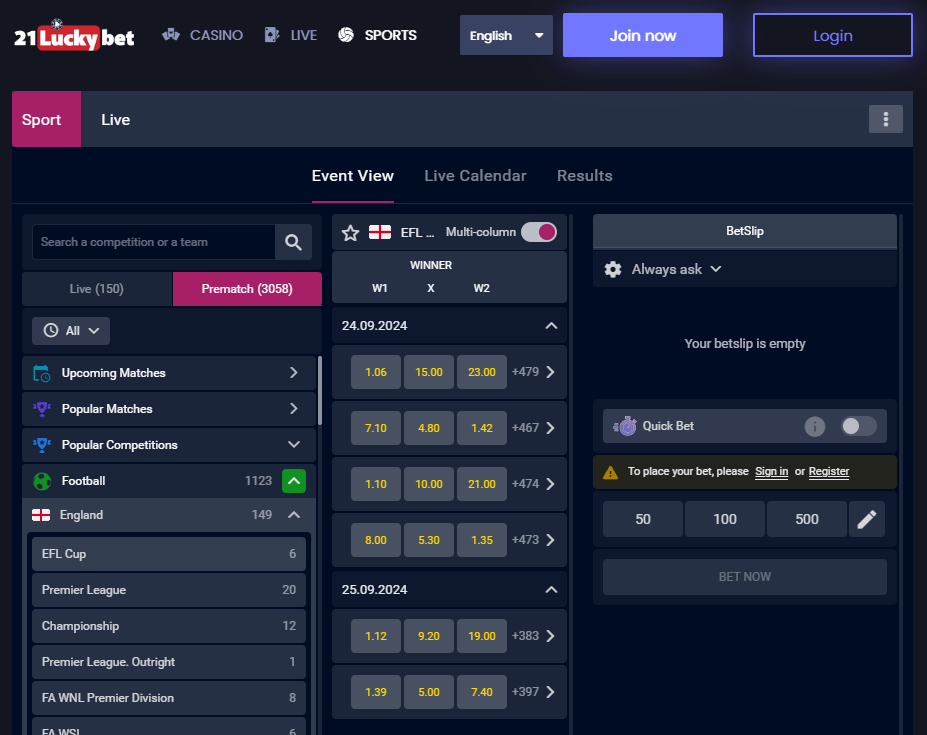Turn on the Quick Bet switch
The image size is (927, 735).
coord(856,425)
